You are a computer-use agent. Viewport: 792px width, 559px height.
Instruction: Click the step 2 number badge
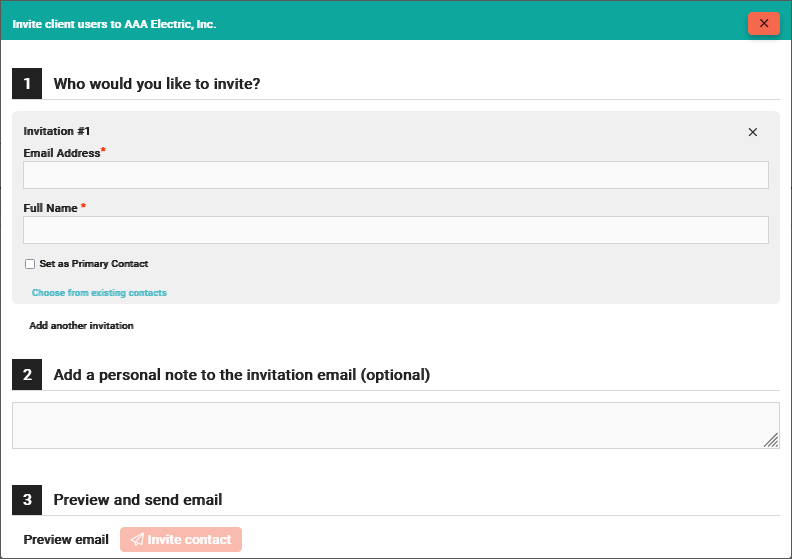pos(27,375)
